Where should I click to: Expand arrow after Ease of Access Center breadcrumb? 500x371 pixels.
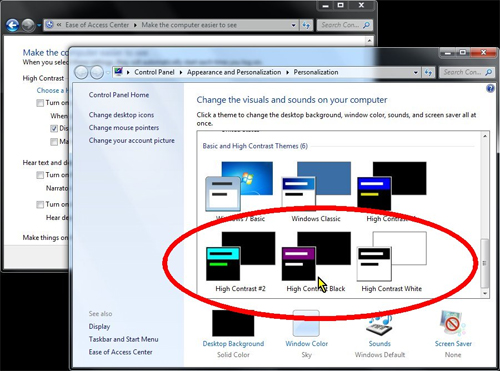[x=135, y=25]
